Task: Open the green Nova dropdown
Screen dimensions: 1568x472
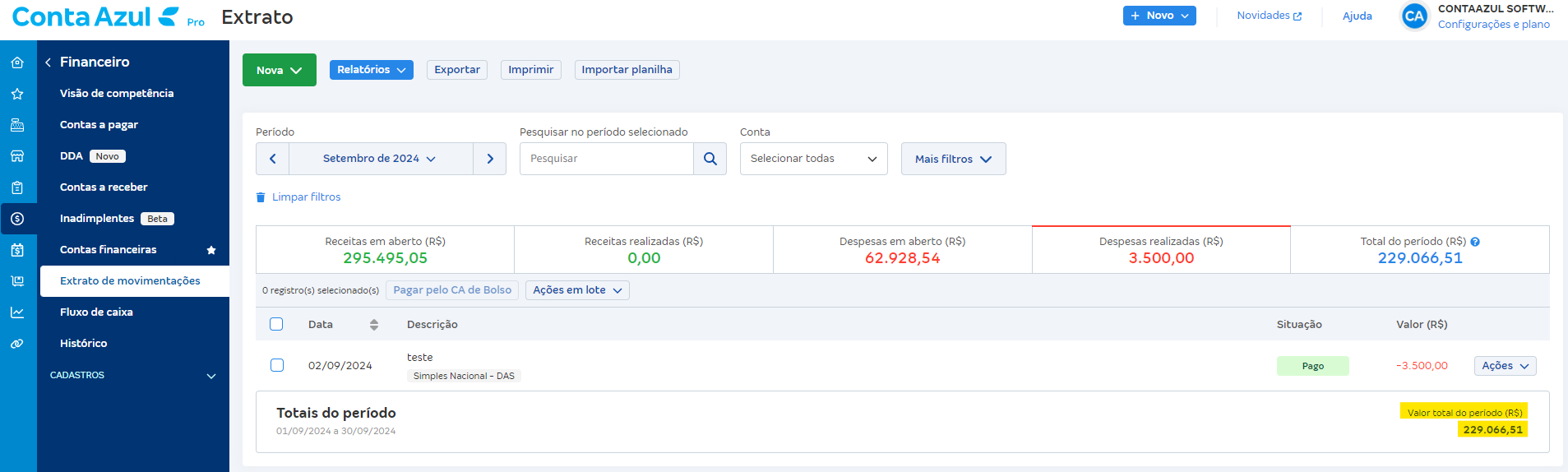Action: coord(279,71)
